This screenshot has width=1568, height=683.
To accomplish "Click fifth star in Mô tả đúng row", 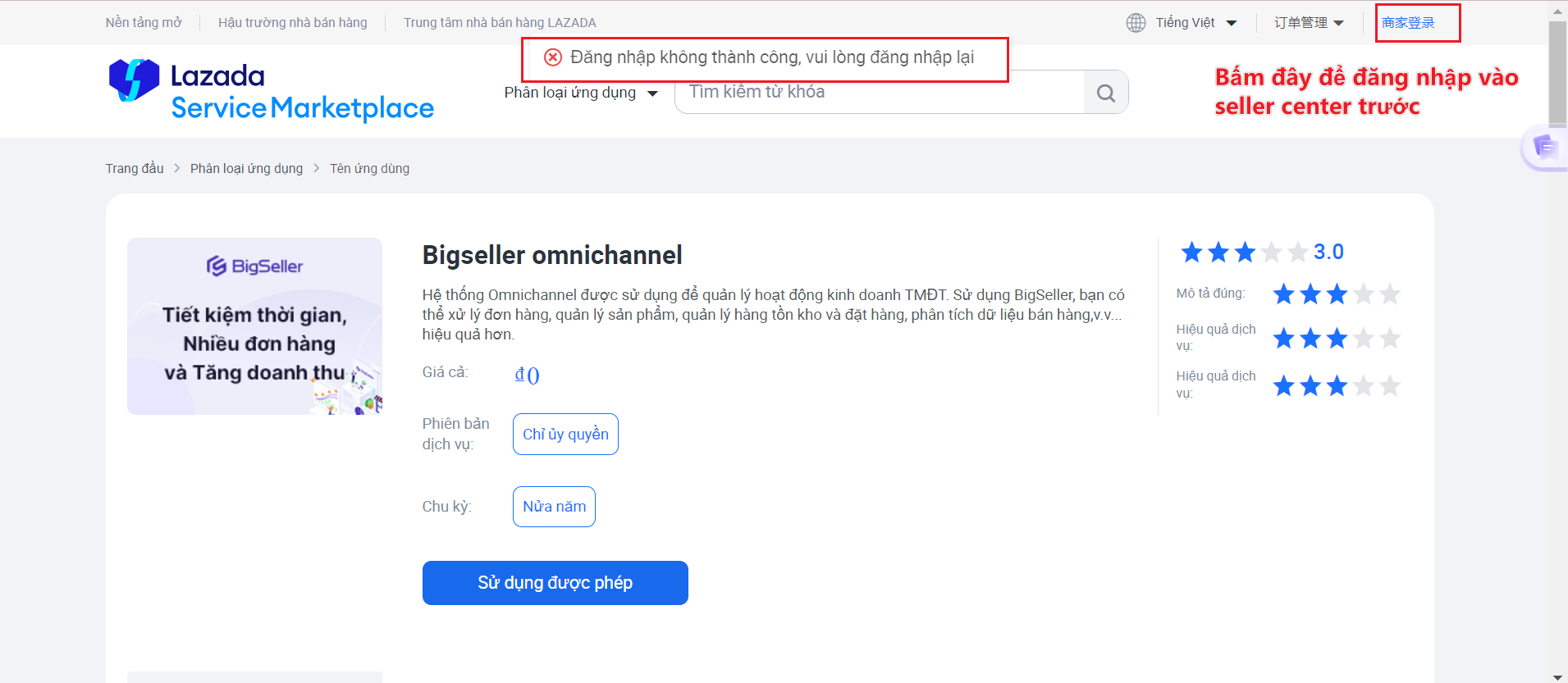I will (1389, 294).
